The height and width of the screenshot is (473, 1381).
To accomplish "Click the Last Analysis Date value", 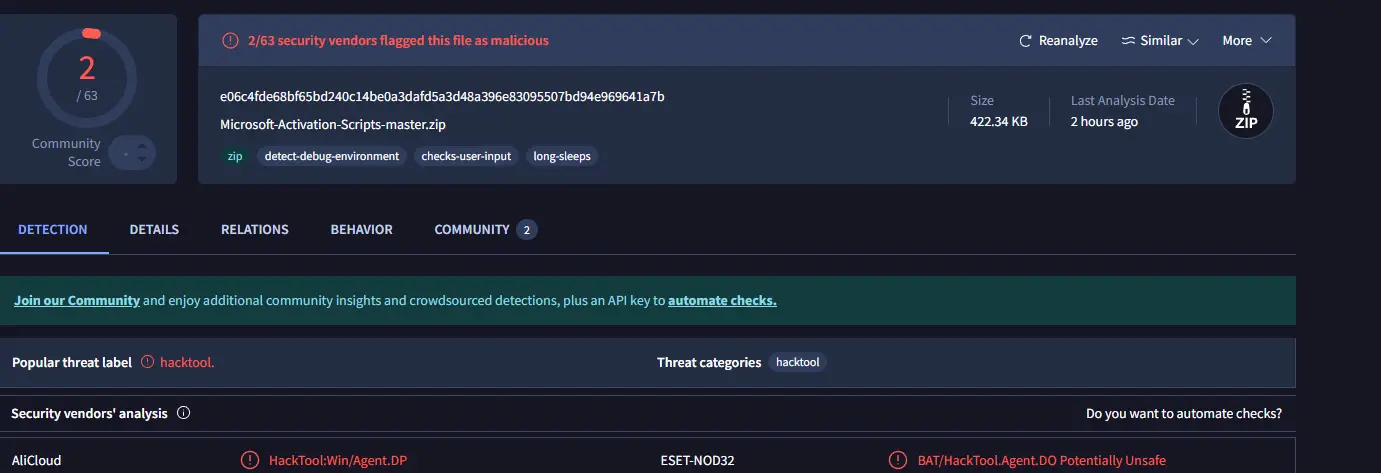I will coord(1104,122).
